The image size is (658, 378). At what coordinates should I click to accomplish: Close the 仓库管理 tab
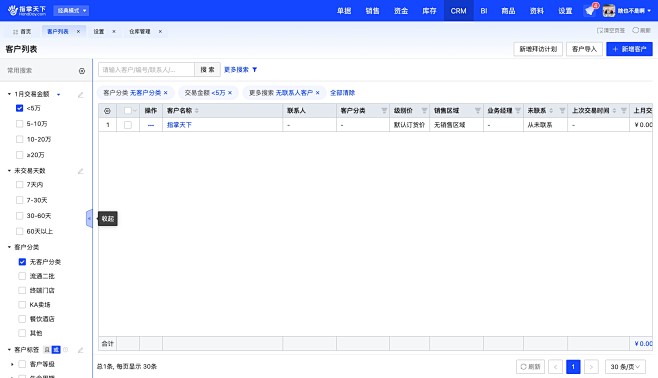tap(160, 31)
